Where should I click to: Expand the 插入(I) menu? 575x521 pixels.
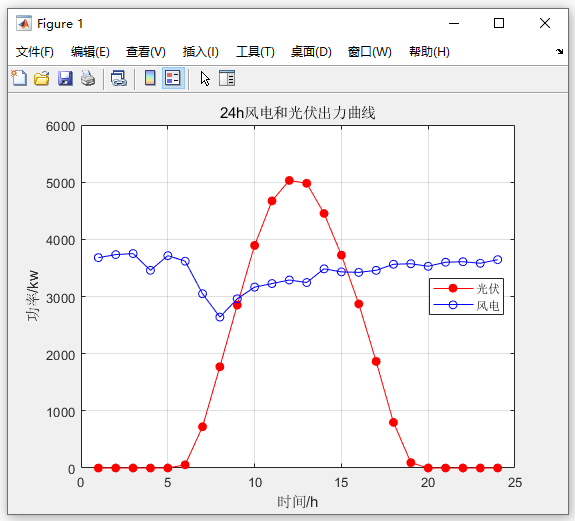pyautogui.click(x=201, y=52)
